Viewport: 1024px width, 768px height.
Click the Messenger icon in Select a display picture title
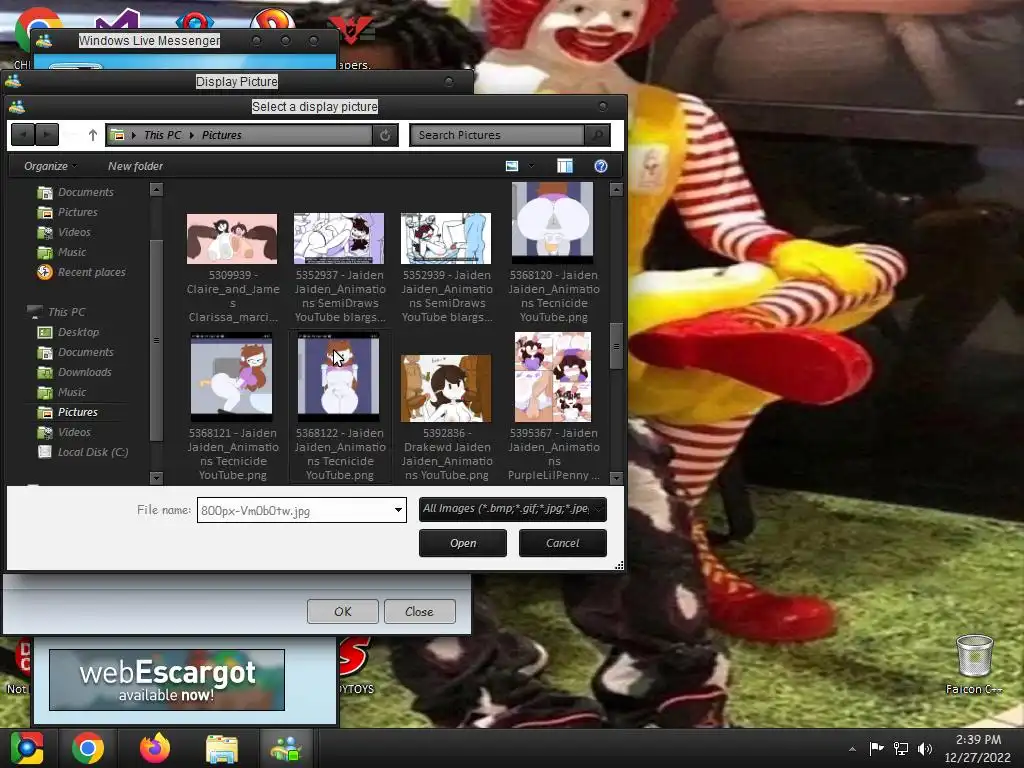(17, 106)
